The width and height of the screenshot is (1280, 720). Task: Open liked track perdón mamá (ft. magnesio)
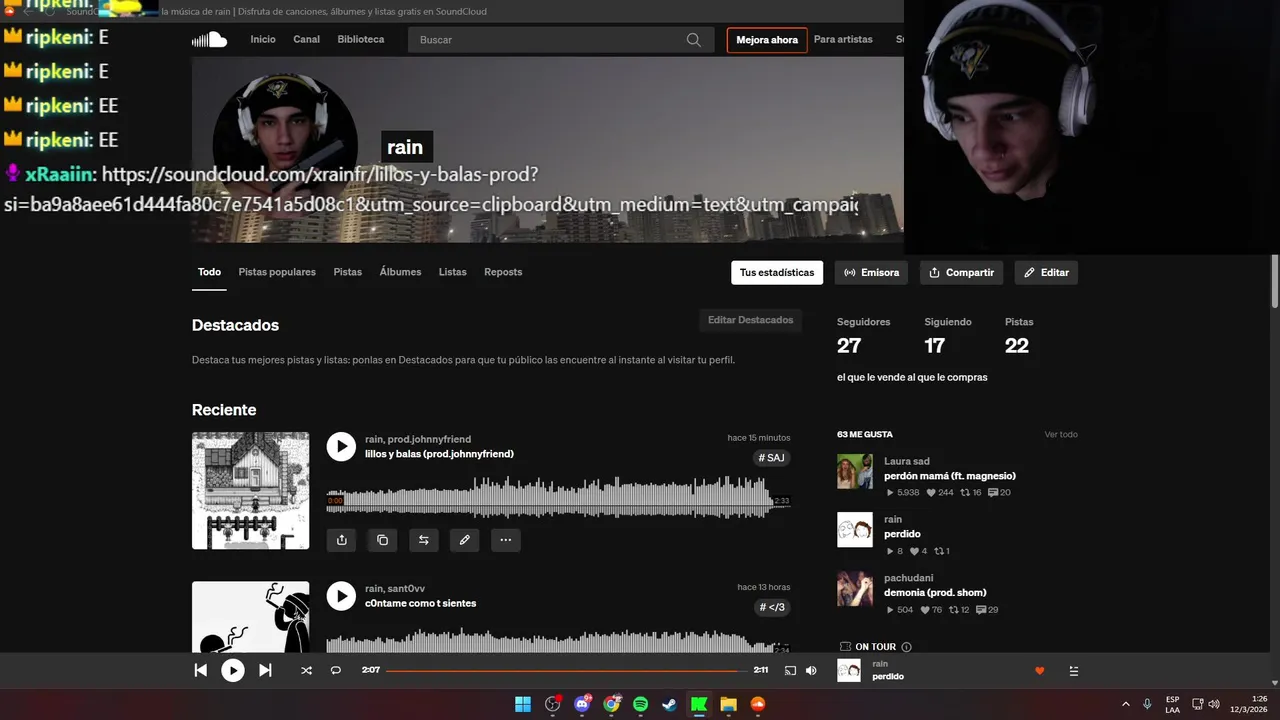tap(949, 476)
